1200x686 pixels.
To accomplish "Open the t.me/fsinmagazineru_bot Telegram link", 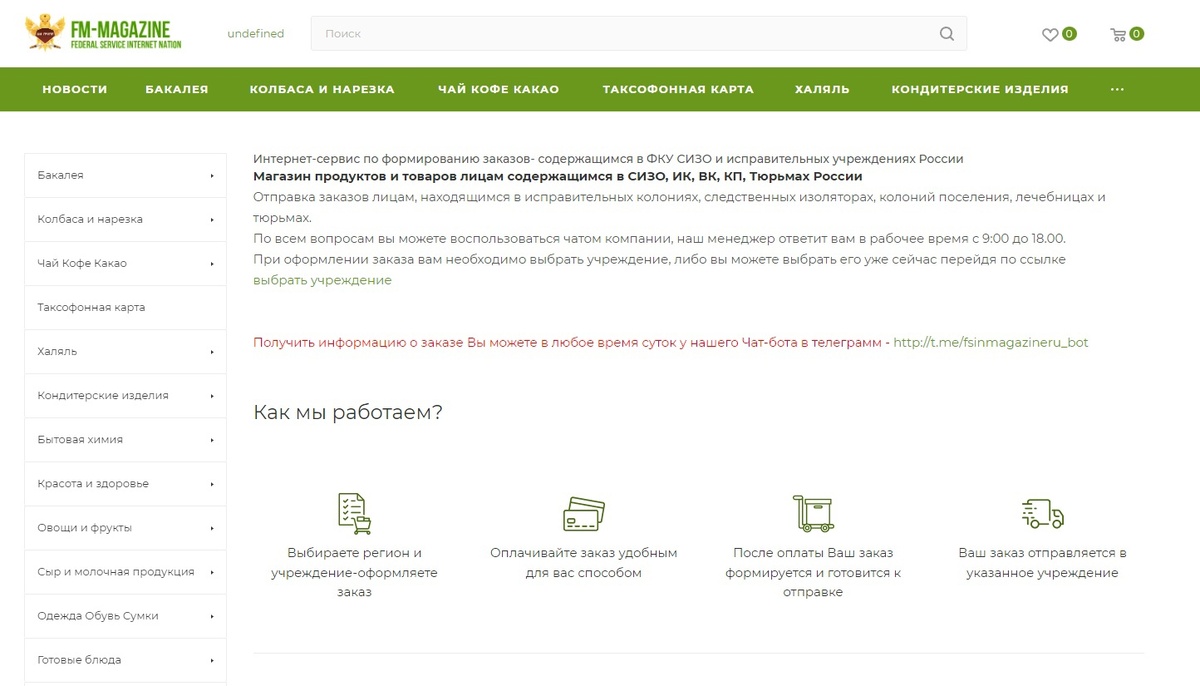I will click(x=990, y=343).
